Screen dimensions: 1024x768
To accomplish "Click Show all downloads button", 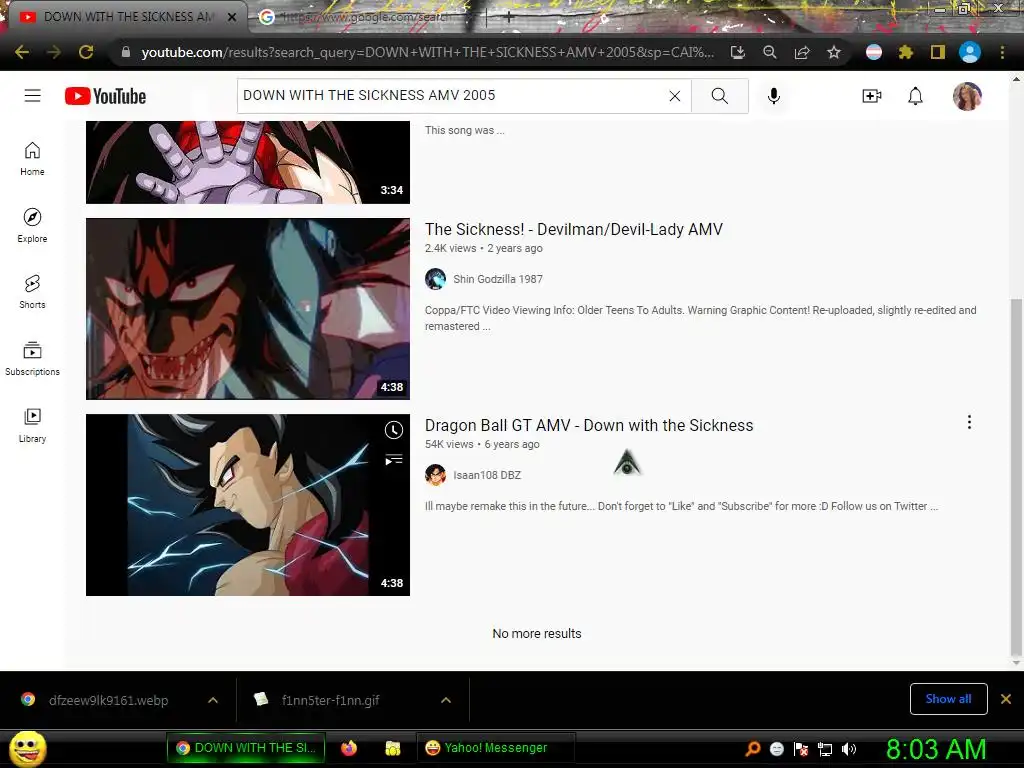I will (x=948, y=699).
